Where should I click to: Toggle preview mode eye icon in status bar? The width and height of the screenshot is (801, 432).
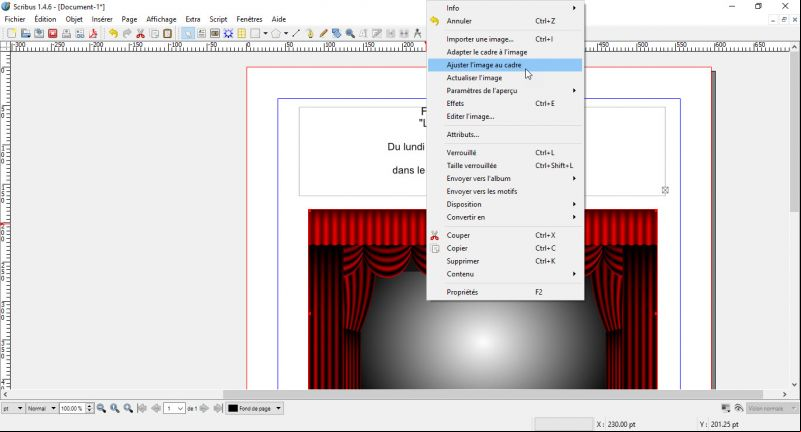pyautogui.click(x=739, y=408)
